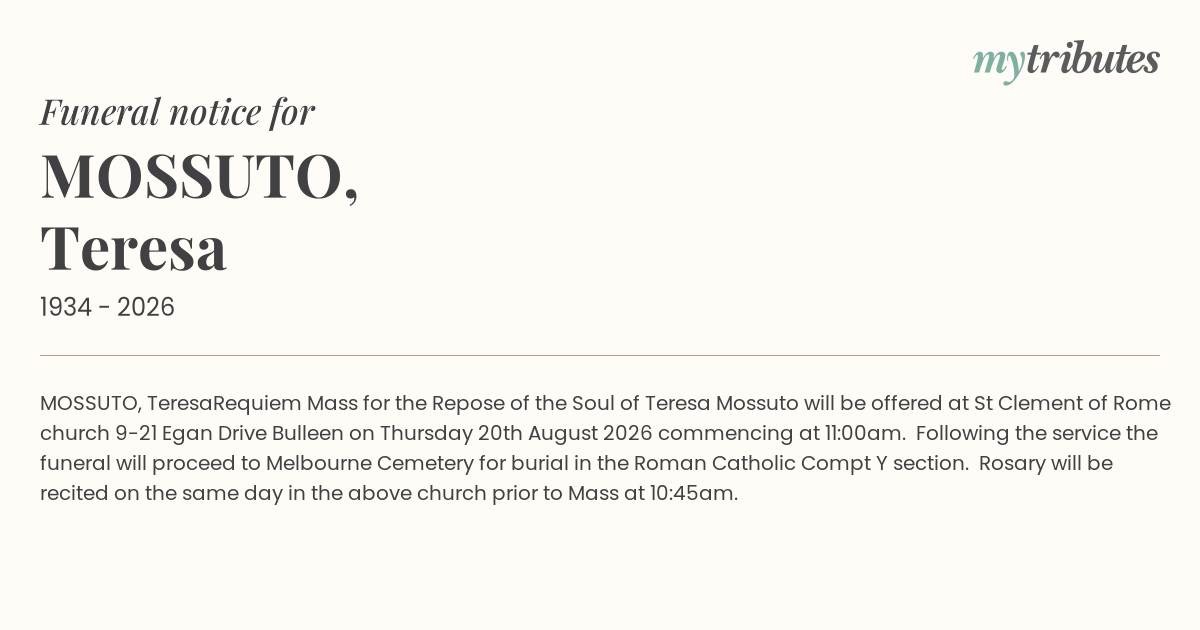Select the first name Teresa in title
1200x630 pixels.
[134, 248]
